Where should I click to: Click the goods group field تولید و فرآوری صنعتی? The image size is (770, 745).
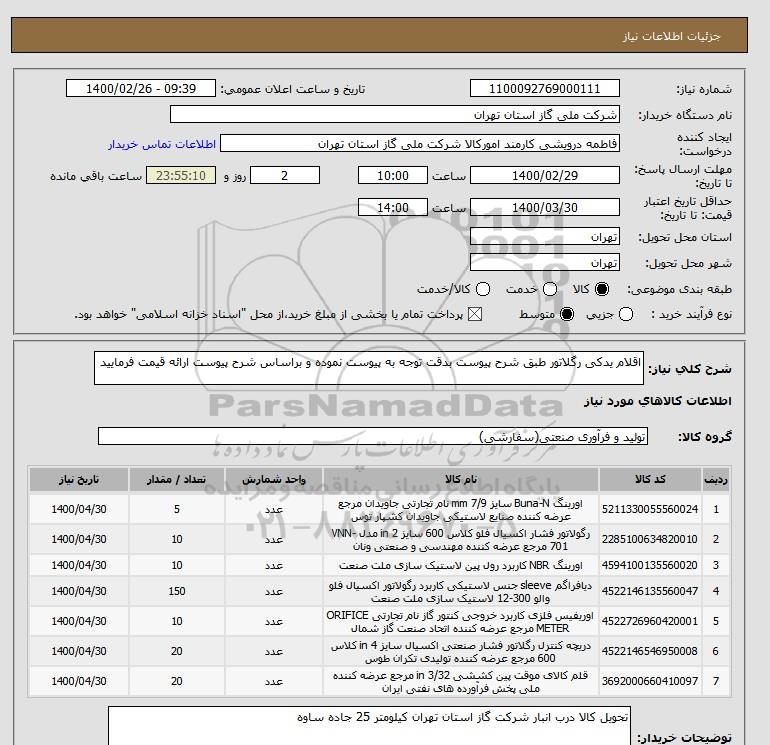coord(373,436)
